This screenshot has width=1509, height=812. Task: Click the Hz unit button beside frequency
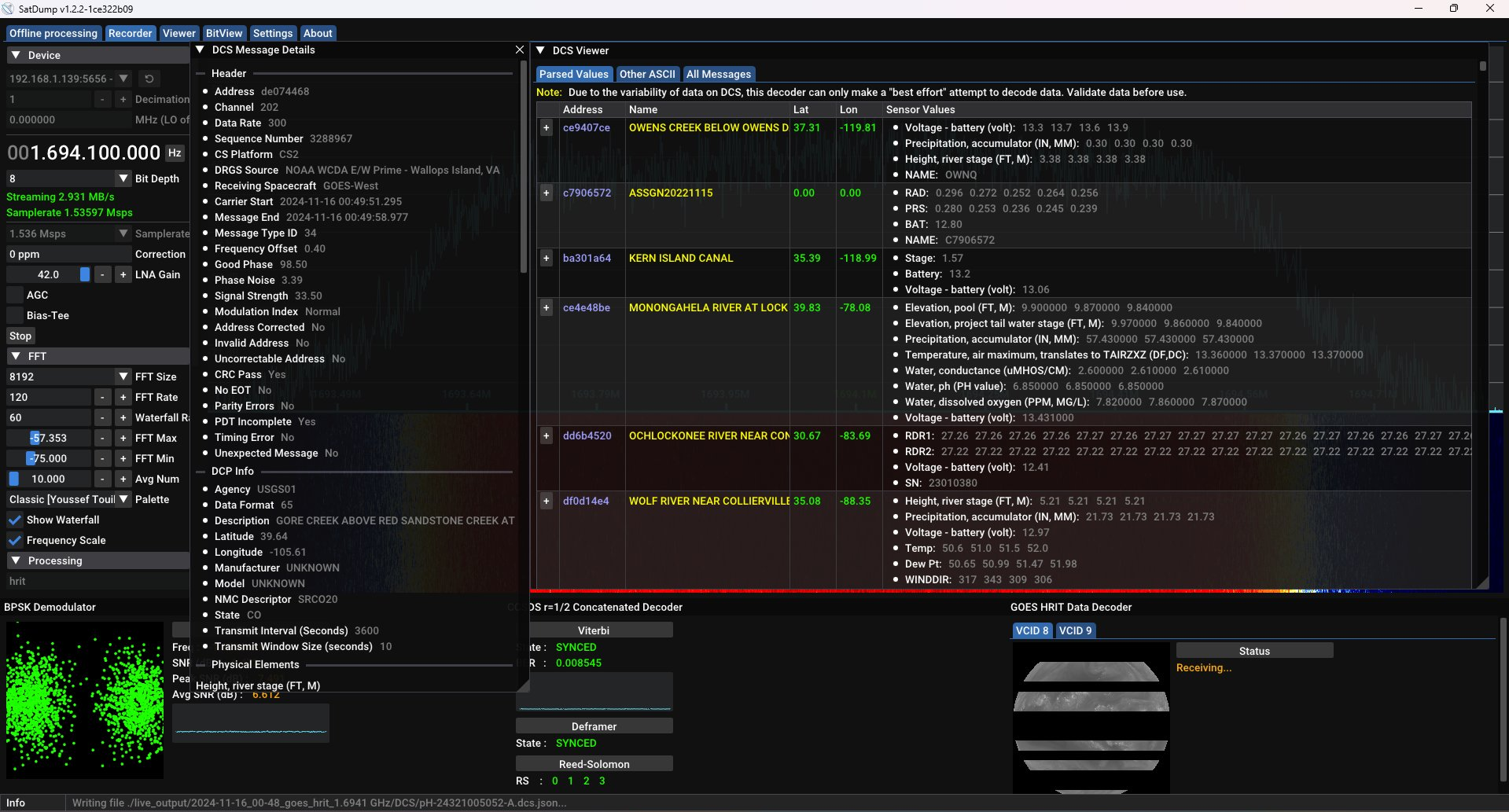[x=175, y=153]
